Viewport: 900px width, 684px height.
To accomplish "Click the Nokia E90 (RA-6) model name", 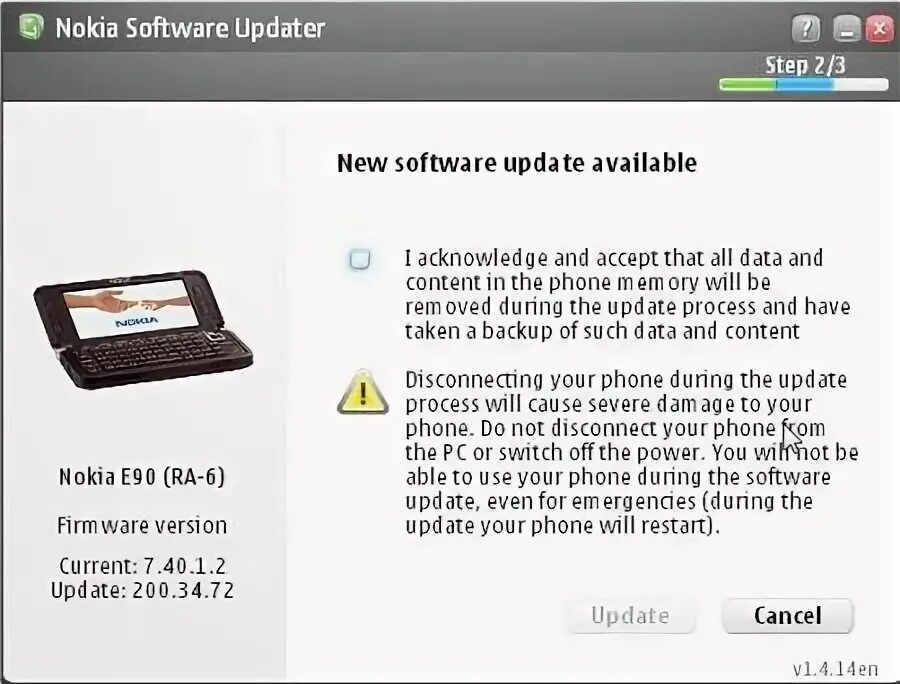I will pyautogui.click(x=142, y=476).
